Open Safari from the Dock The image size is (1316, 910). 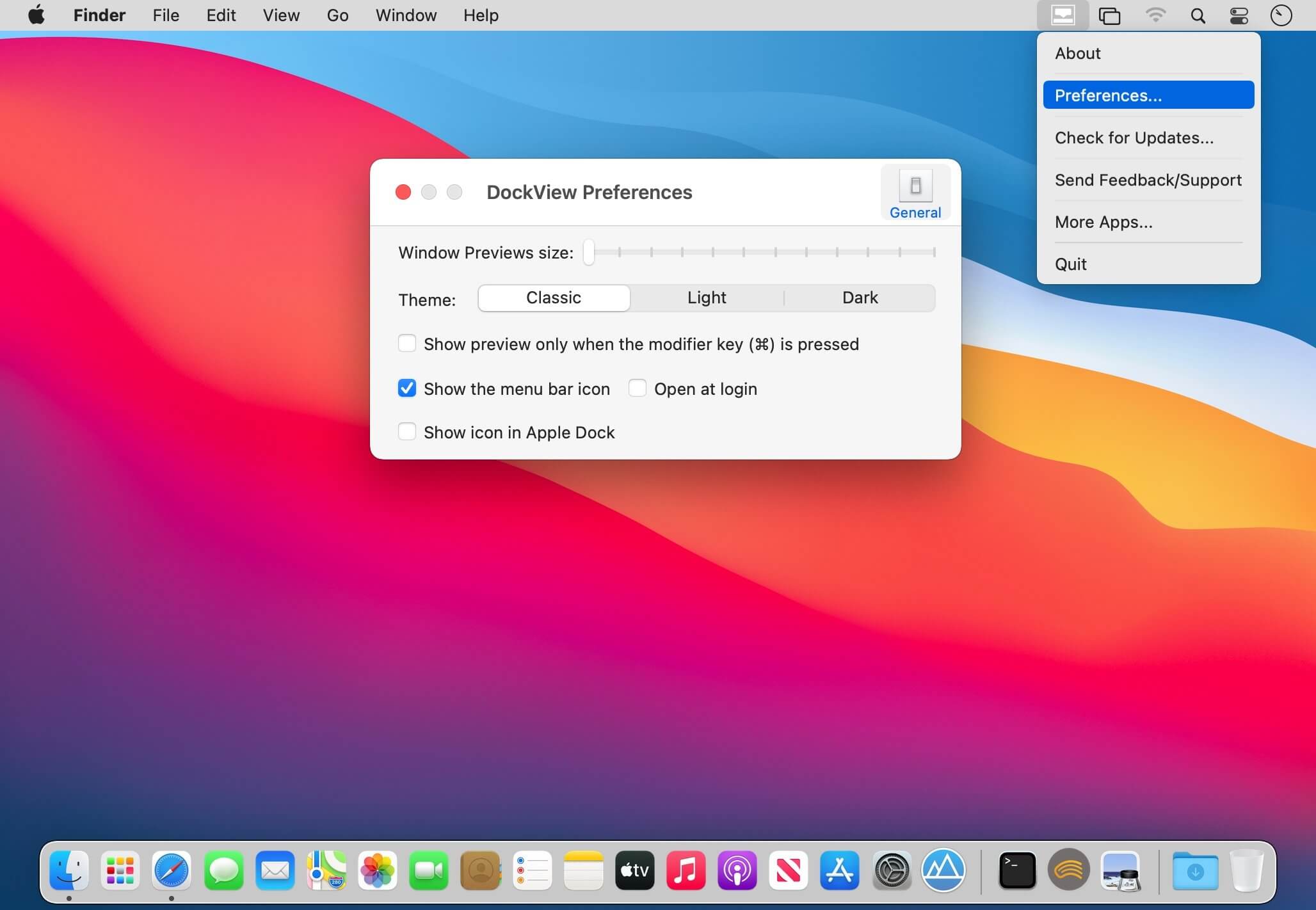click(x=172, y=870)
